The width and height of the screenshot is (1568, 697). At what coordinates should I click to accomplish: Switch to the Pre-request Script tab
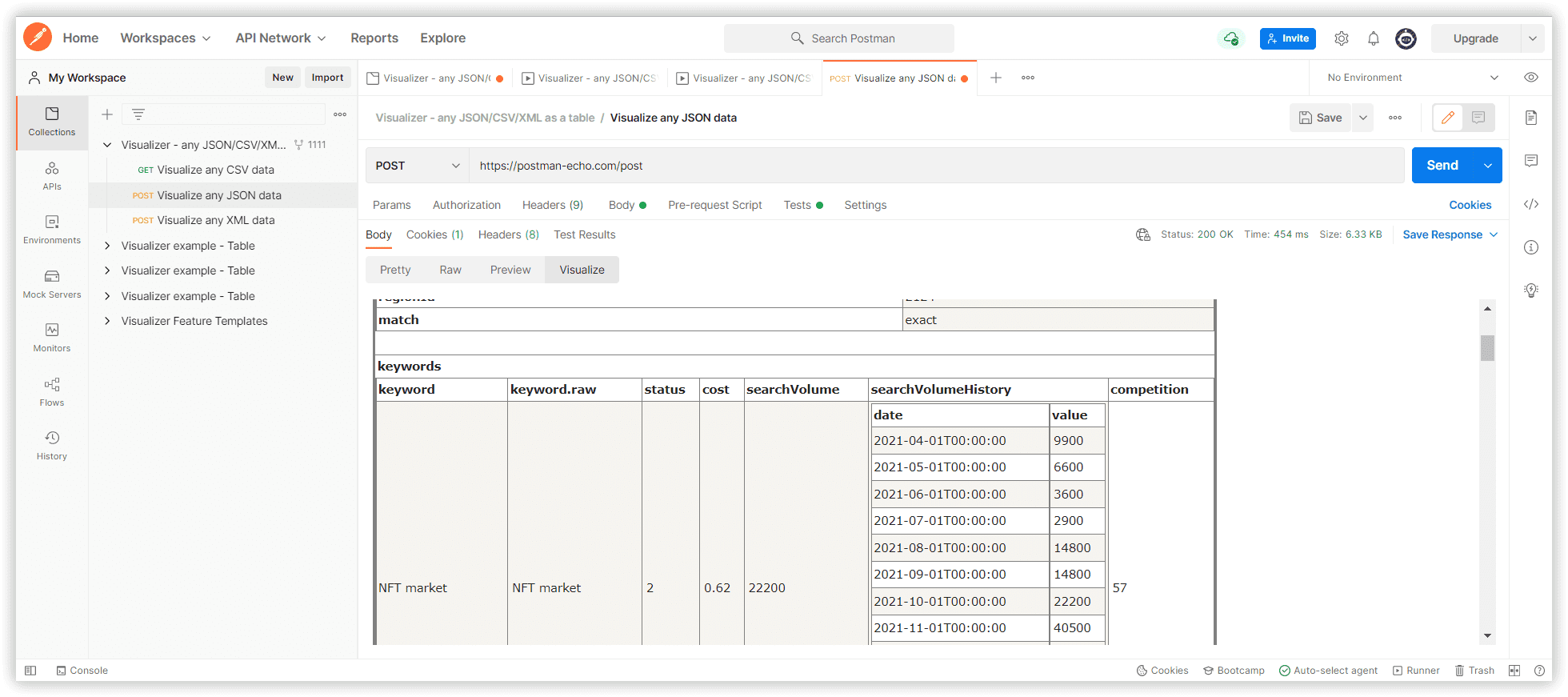point(715,205)
